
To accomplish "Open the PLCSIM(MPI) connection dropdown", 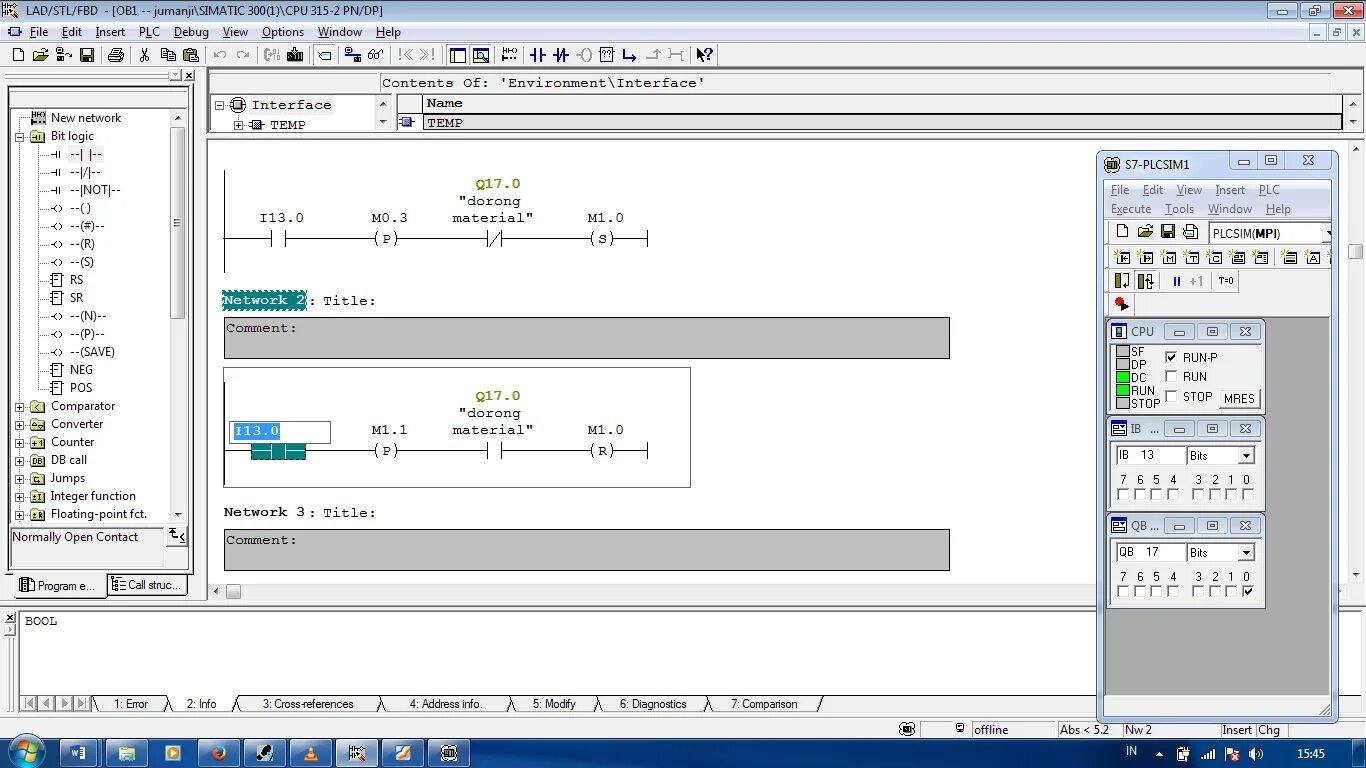I will pyautogui.click(x=1328, y=233).
